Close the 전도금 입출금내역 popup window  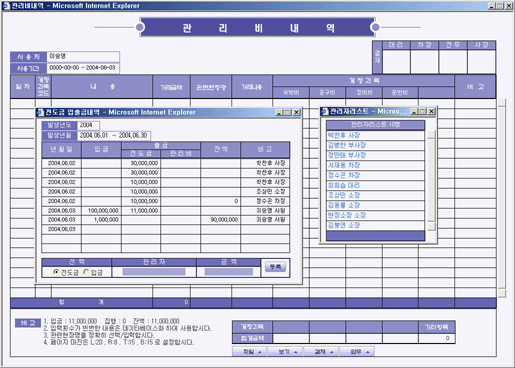click(296, 112)
